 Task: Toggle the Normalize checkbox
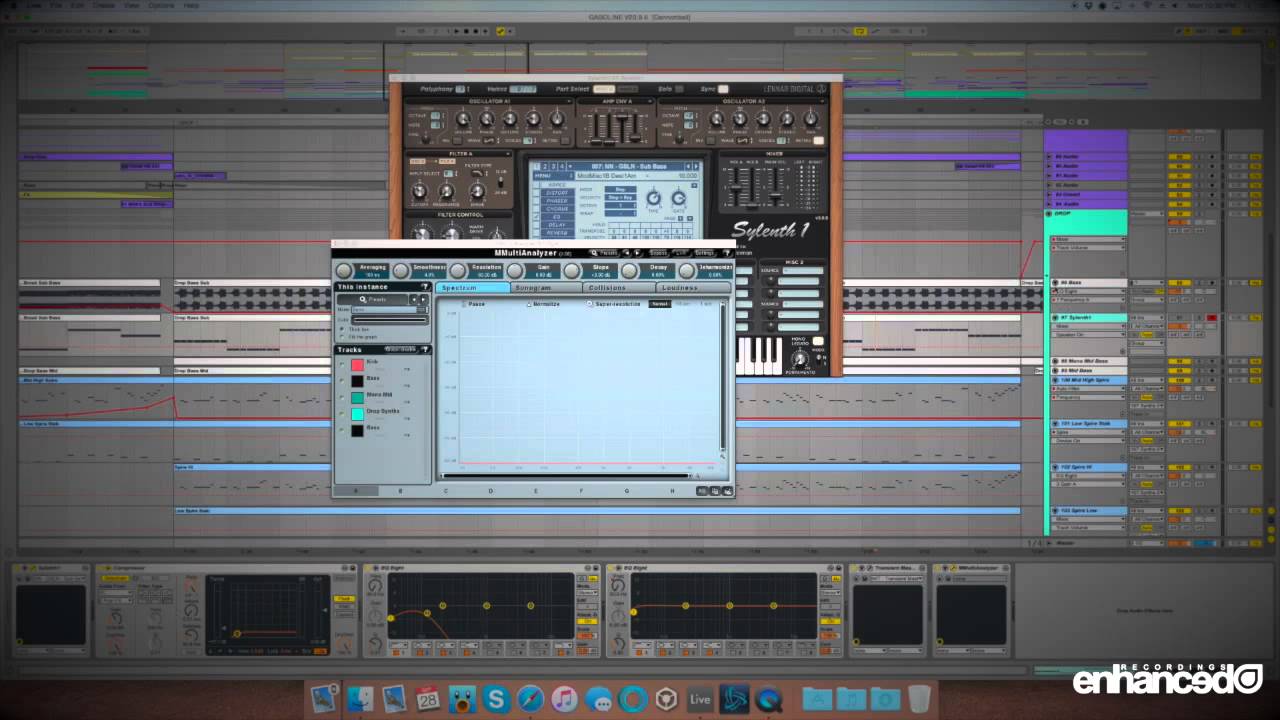pyautogui.click(x=529, y=304)
